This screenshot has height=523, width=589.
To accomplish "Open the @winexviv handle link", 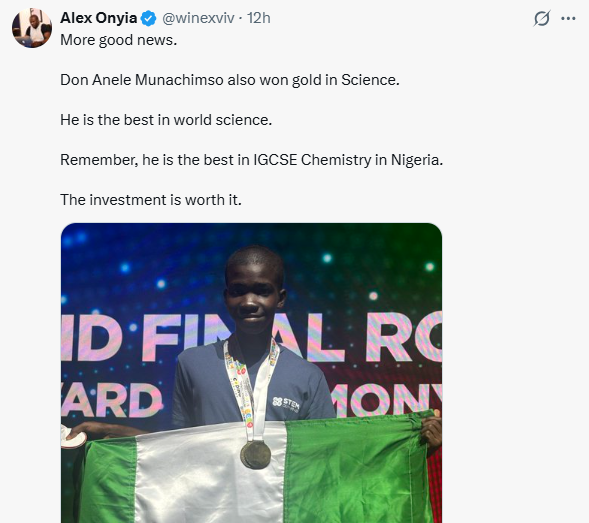I will [198, 18].
